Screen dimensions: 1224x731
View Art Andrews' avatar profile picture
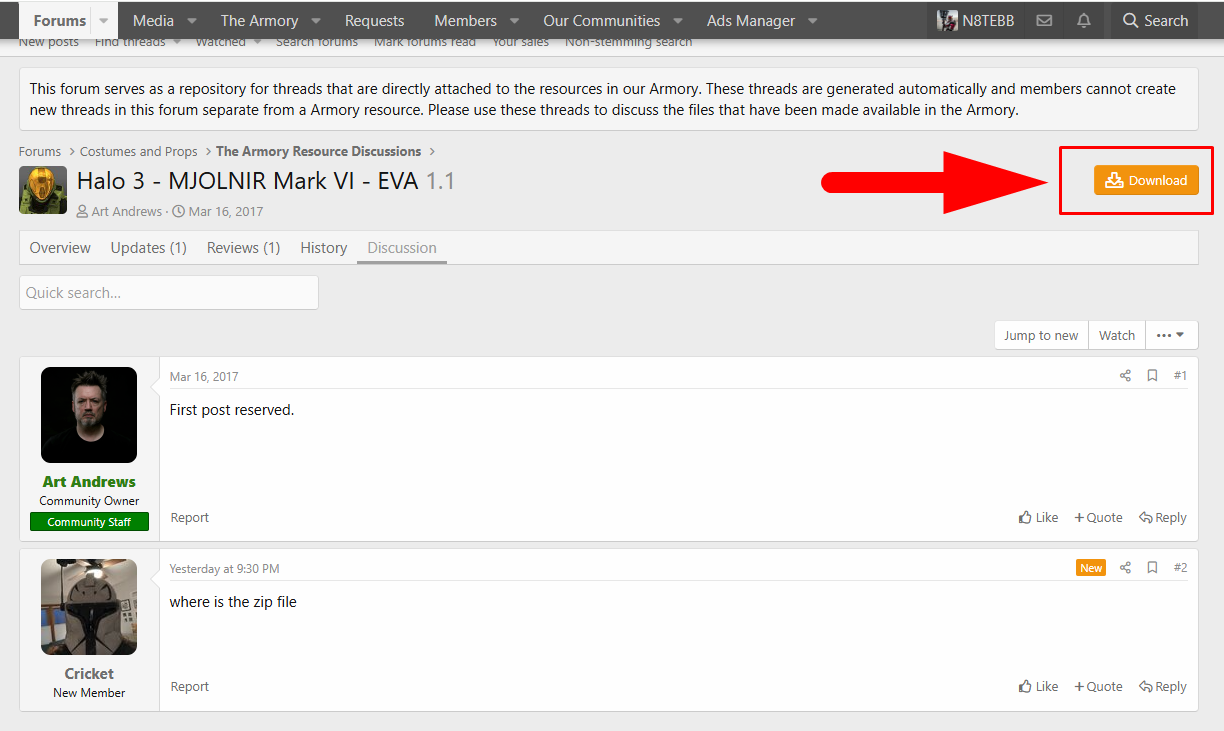[89, 415]
